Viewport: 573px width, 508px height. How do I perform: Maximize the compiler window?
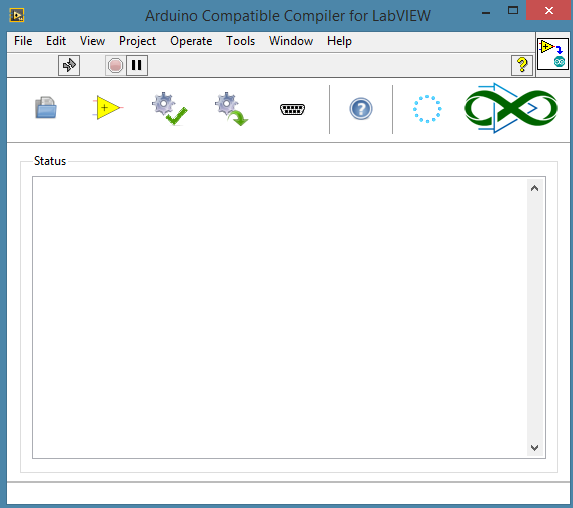click(513, 11)
